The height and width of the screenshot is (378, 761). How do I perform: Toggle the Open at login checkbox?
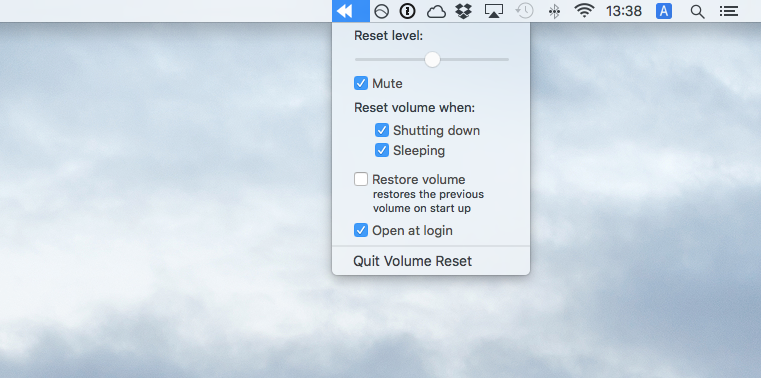[x=361, y=230]
